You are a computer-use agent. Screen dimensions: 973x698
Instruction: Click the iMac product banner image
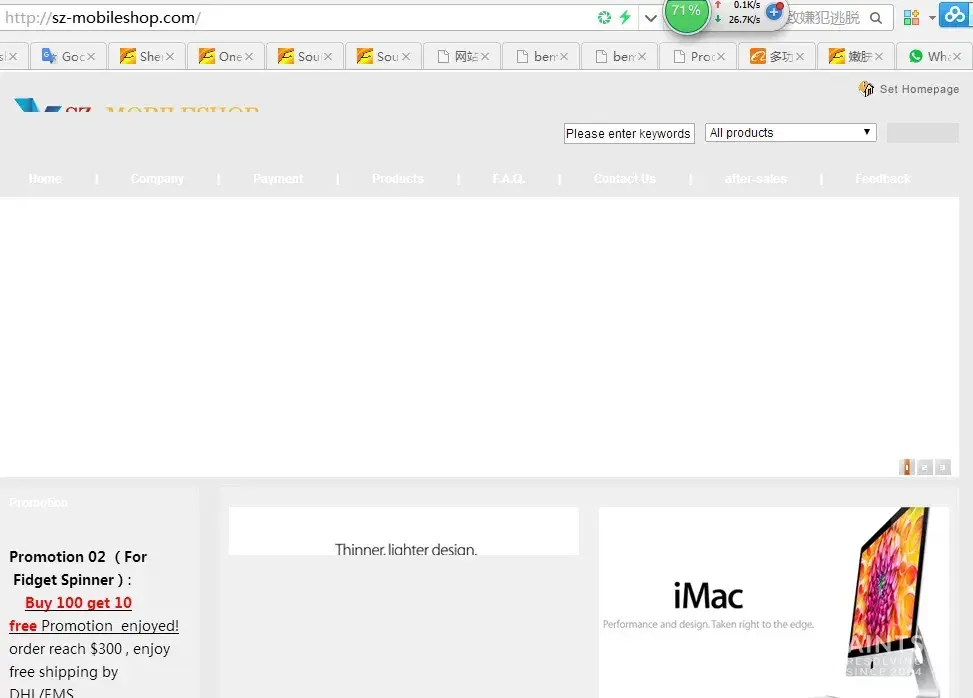coord(773,602)
